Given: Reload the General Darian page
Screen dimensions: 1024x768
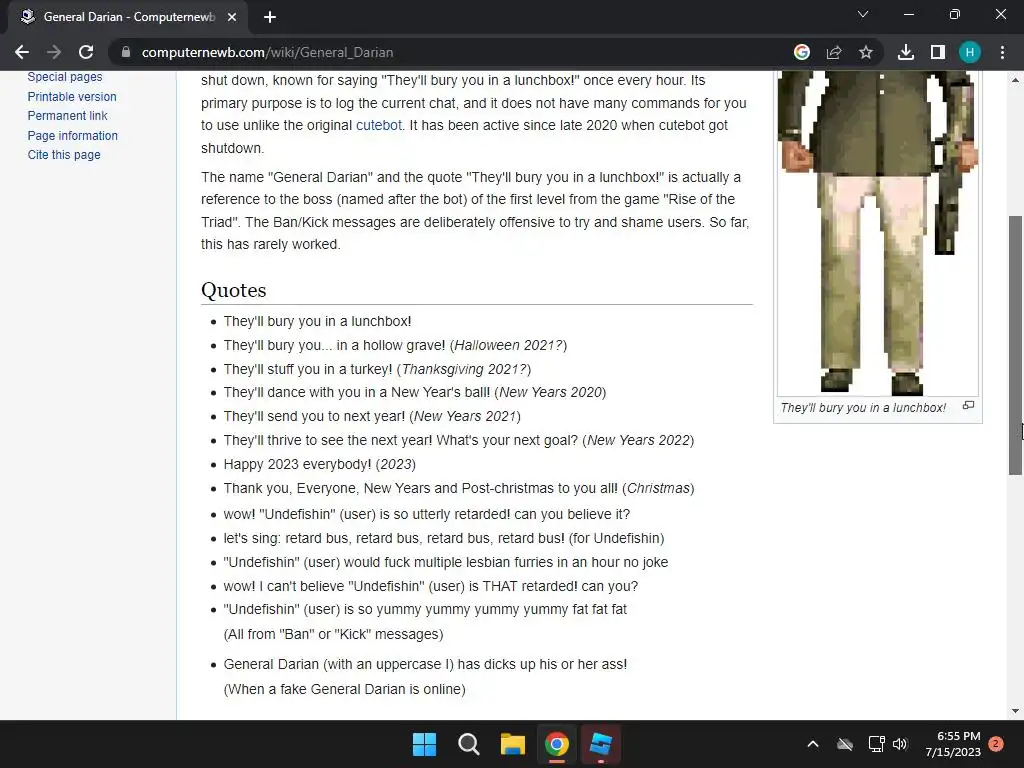Looking at the screenshot, I should (86, 52).
